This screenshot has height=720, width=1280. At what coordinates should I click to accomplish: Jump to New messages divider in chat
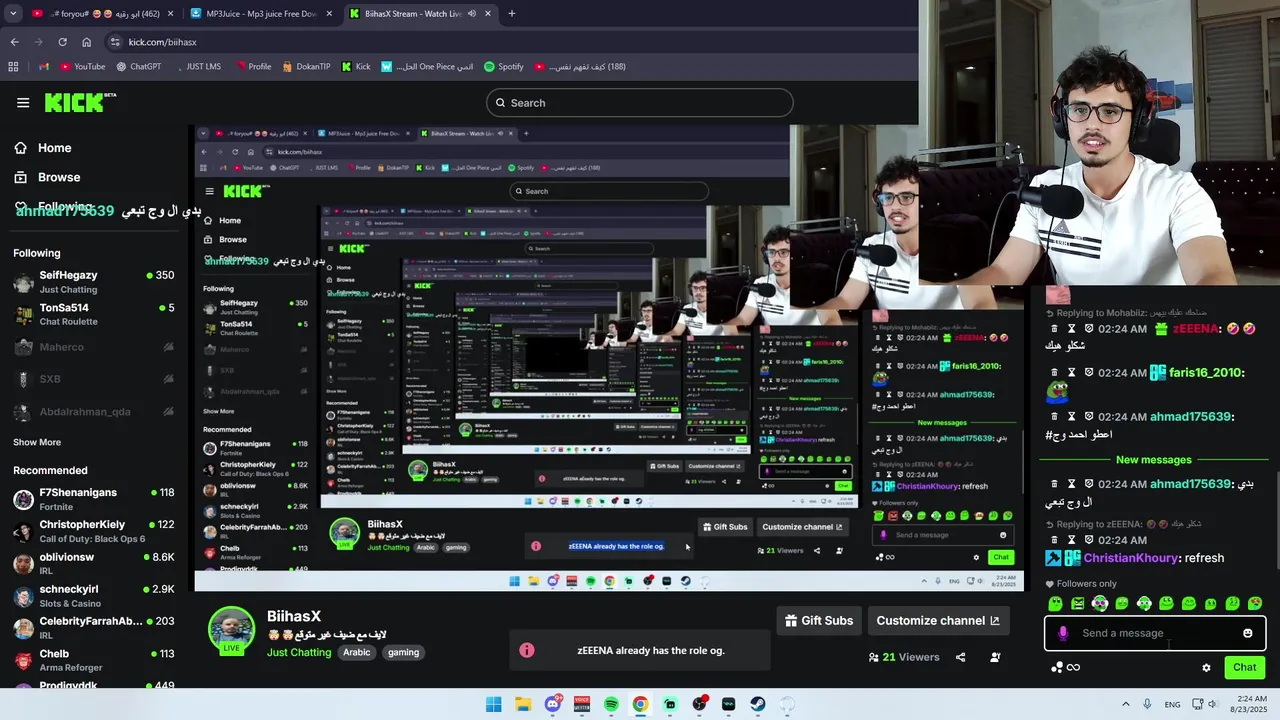[x=1153, y=460]
